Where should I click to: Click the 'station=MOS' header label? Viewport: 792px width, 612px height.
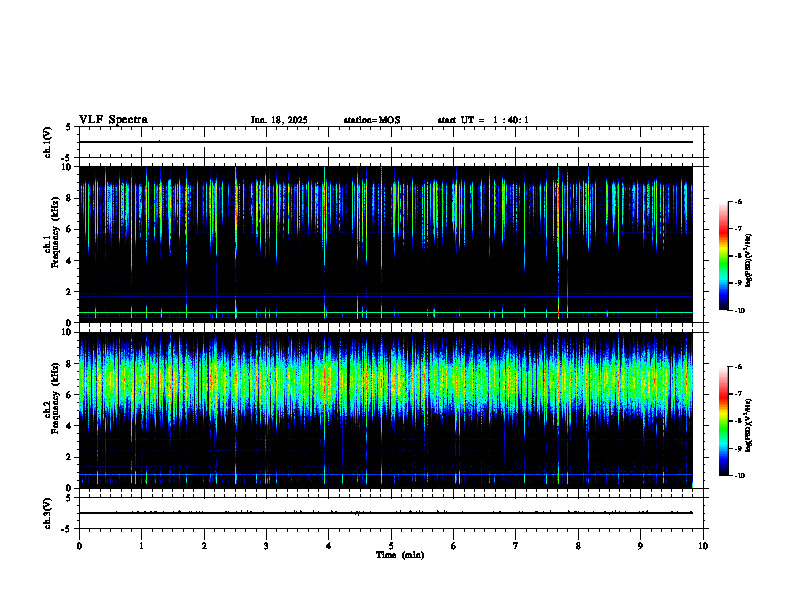(x=372, y=120)
